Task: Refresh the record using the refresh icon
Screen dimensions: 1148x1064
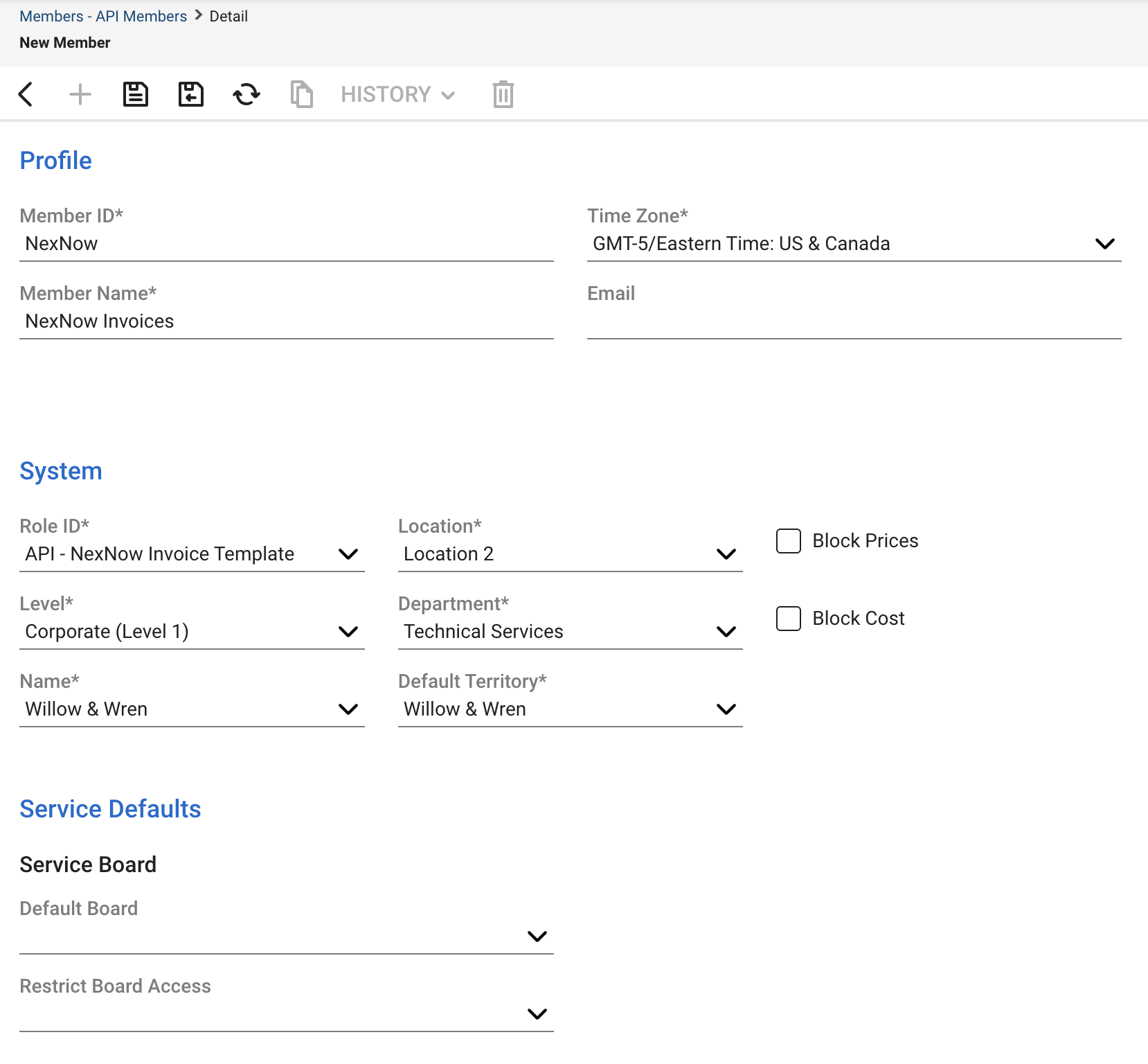Action: 246,94
